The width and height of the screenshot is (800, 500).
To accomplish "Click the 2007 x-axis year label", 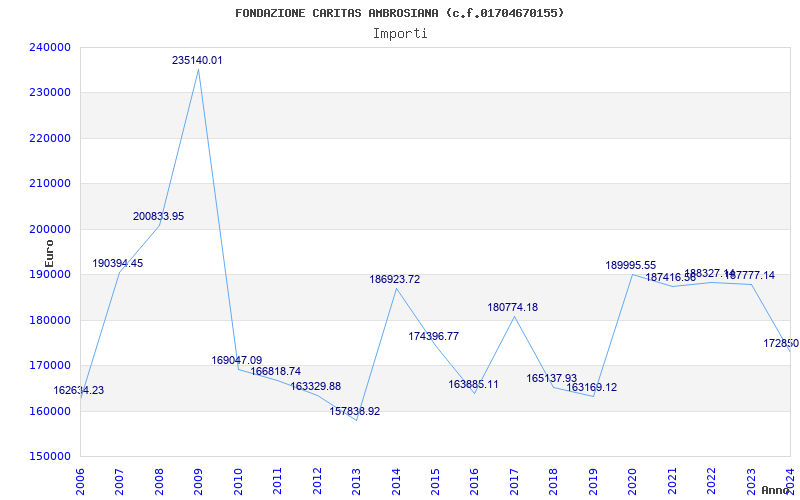I will 120,481.
